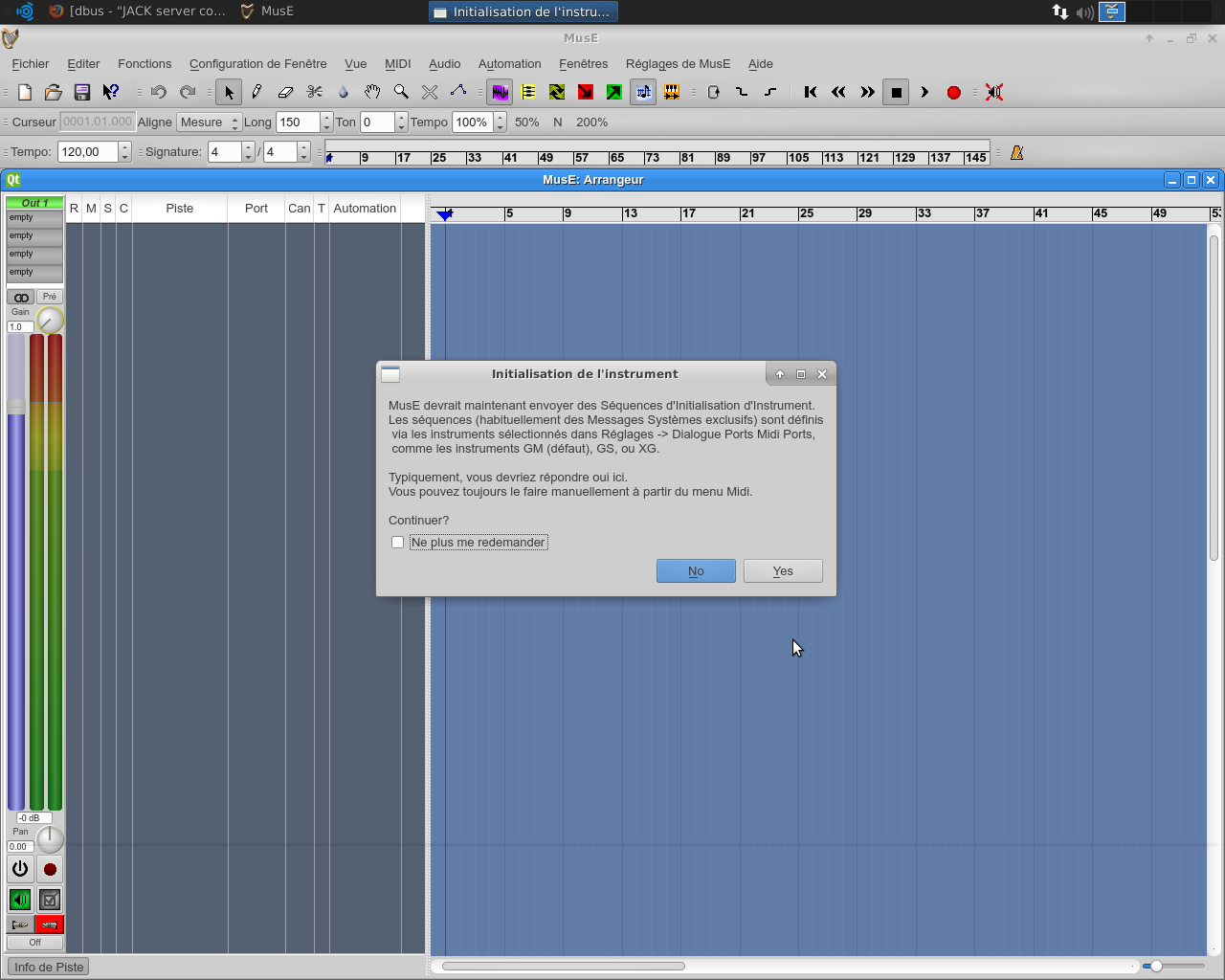Adjust the 'Long' value spinner arrows
The width and height of the screenshot is (1225, 980).
[326, 122]
